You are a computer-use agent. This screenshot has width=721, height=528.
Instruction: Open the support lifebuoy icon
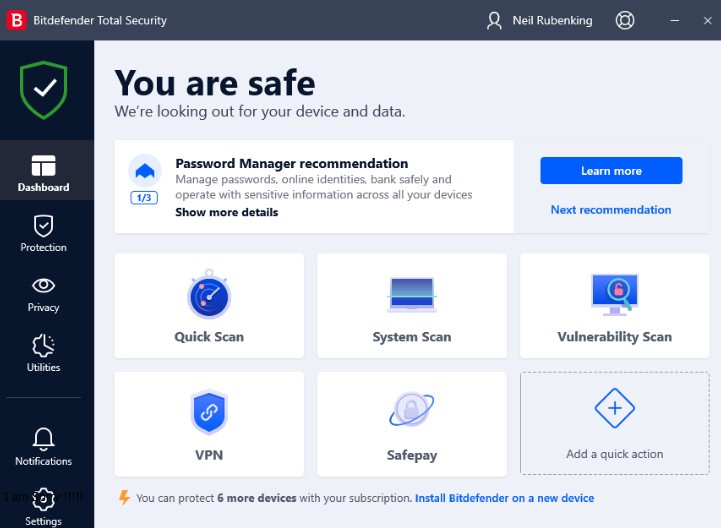tap(624, 20)
